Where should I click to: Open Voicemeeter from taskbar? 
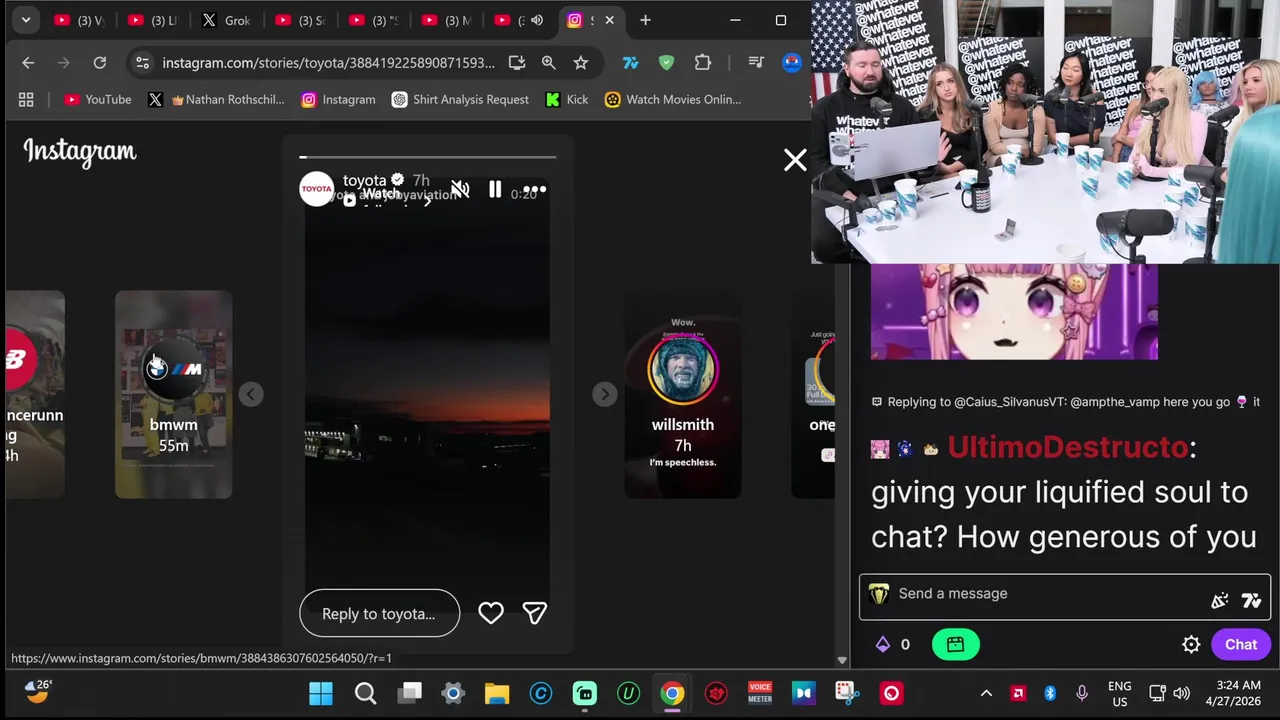click(x=760, y=693)
